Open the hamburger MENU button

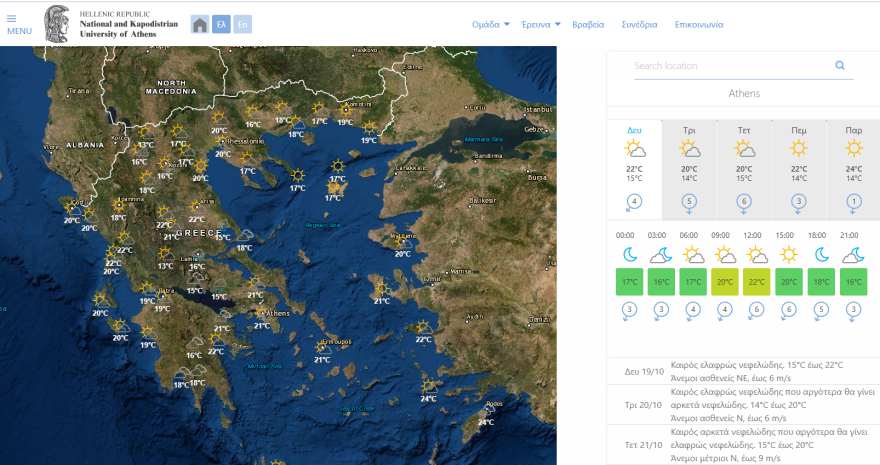click(19, 24)
